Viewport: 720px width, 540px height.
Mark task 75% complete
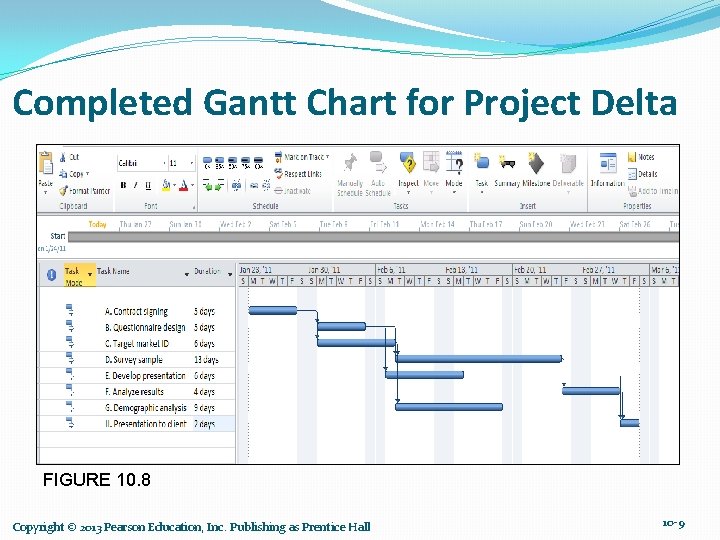(x=246, y=163)
